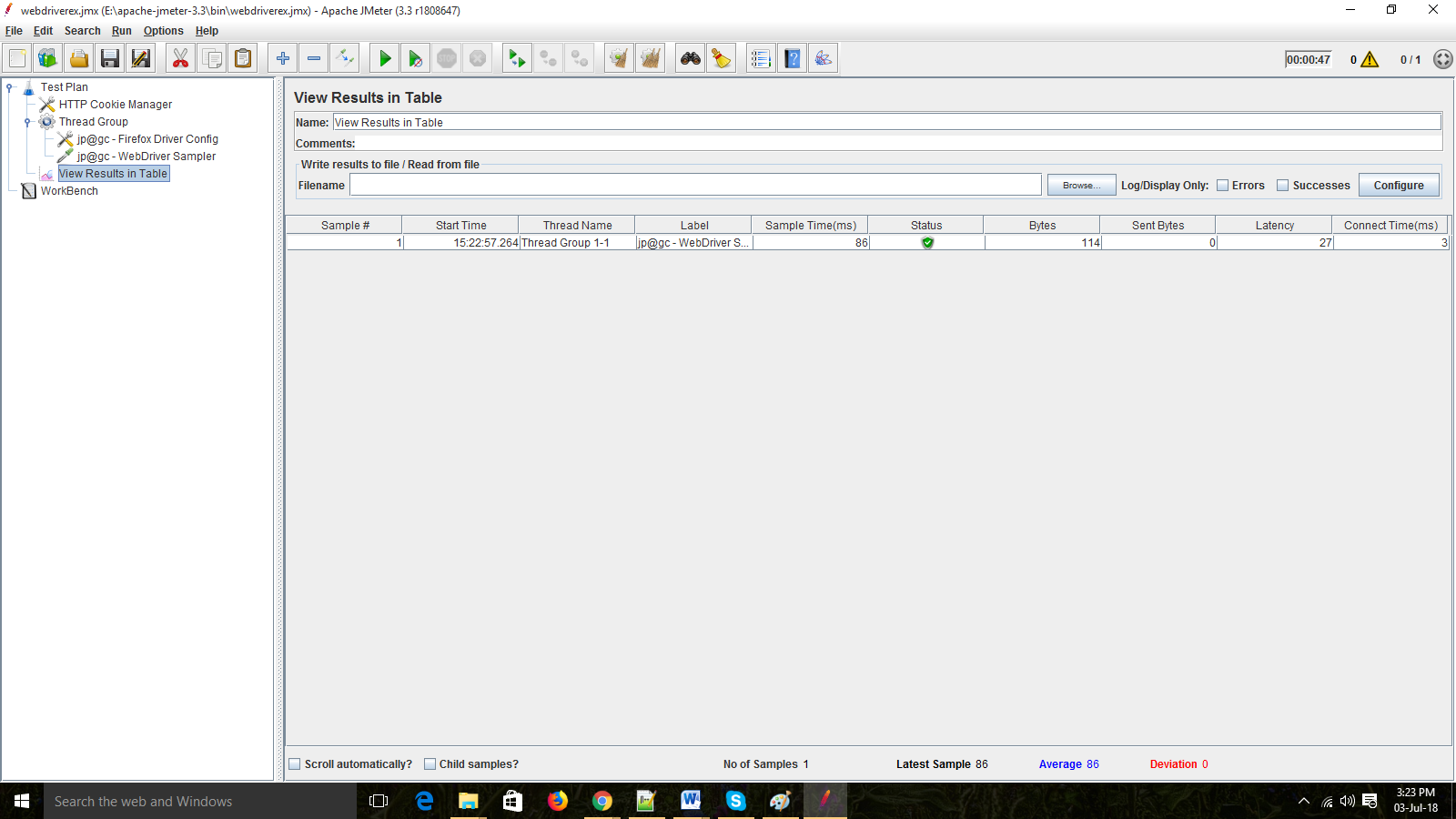Open the Function Helper dialog icon
This screenshot has height=819, width=1456.
point(762,58)
